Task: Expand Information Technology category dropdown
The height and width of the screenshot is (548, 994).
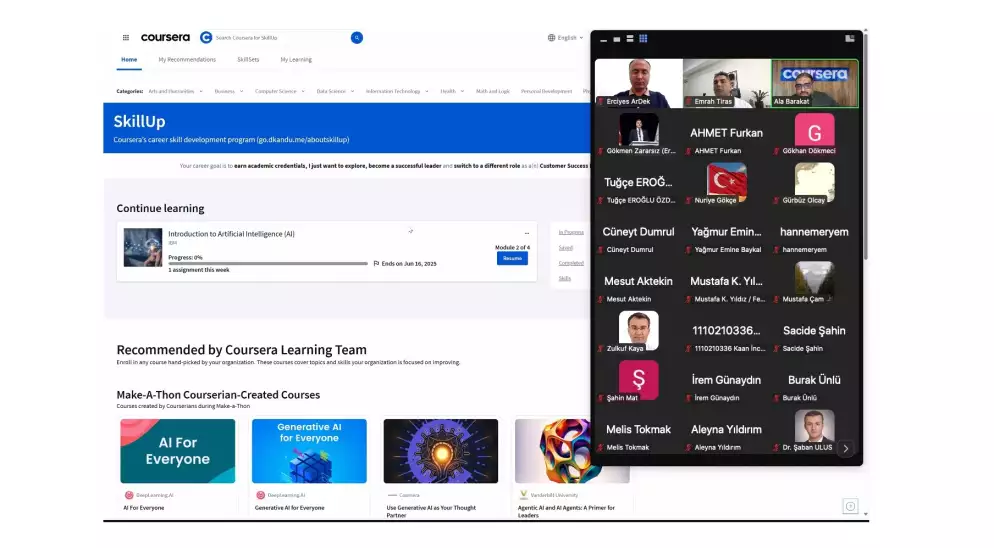Action: [x=397, y=91]
